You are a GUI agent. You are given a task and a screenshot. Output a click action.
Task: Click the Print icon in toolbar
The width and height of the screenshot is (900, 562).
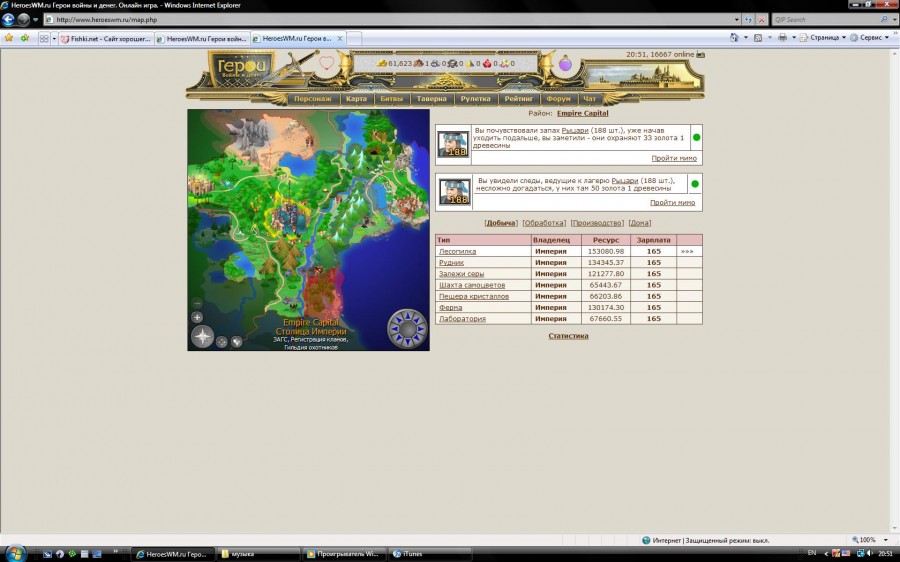(x=782, y=37)
